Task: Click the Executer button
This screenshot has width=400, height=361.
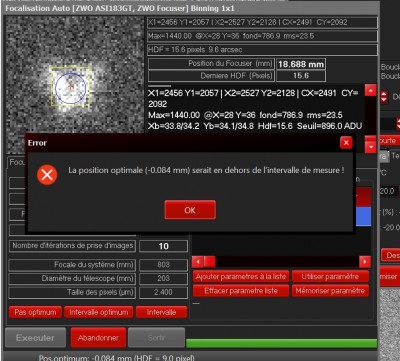Action: pos(35,338)
